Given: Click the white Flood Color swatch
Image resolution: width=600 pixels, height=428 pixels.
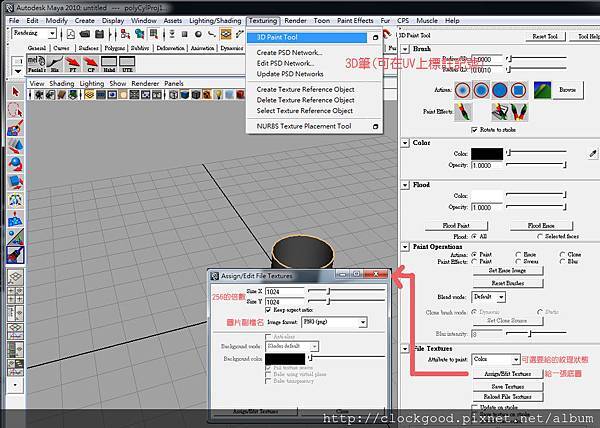Looking at the screenshot, I should (x=487, y=195).
